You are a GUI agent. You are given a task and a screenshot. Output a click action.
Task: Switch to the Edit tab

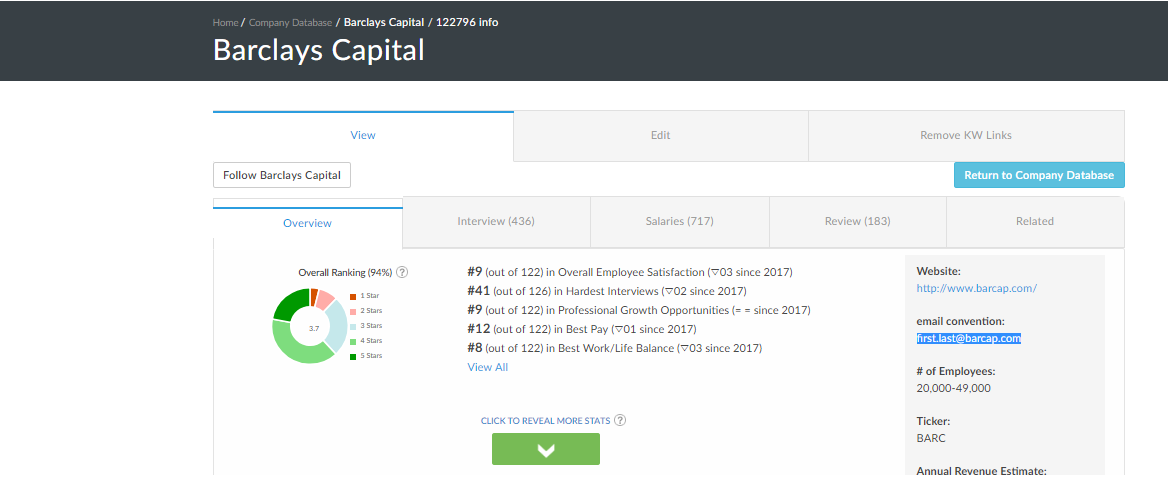tap(660, 135)
